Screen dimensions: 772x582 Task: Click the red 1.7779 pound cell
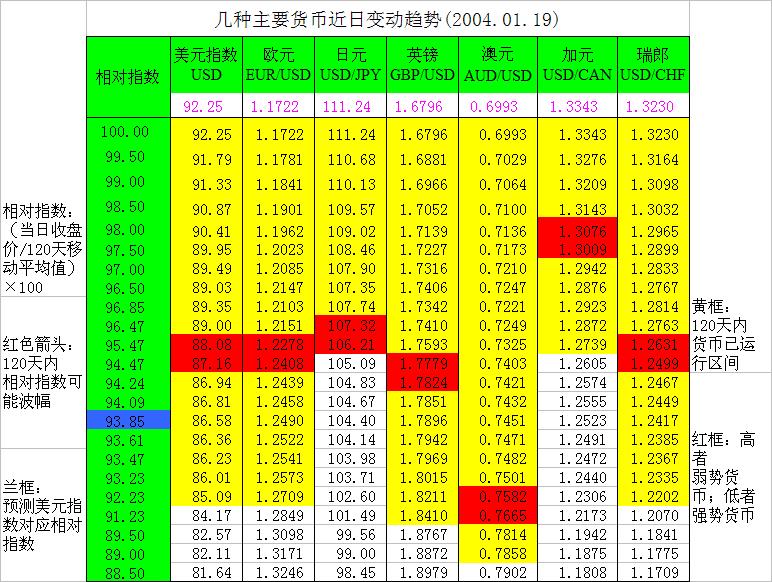pos(422,363)
